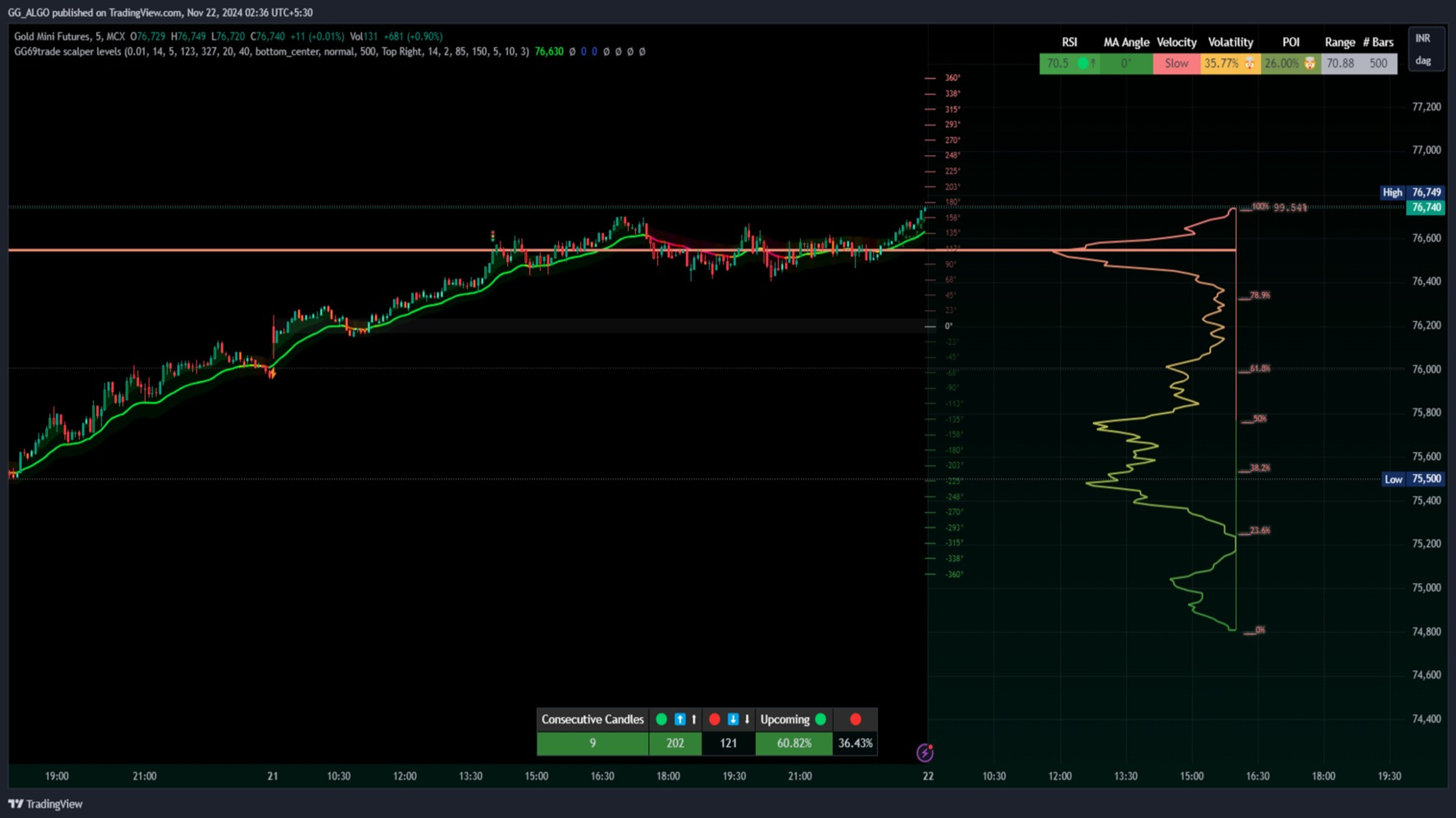Click the 202 cell in the candles table
Viewport: 1456px width, 818px height.
click(x=675, y=743)
